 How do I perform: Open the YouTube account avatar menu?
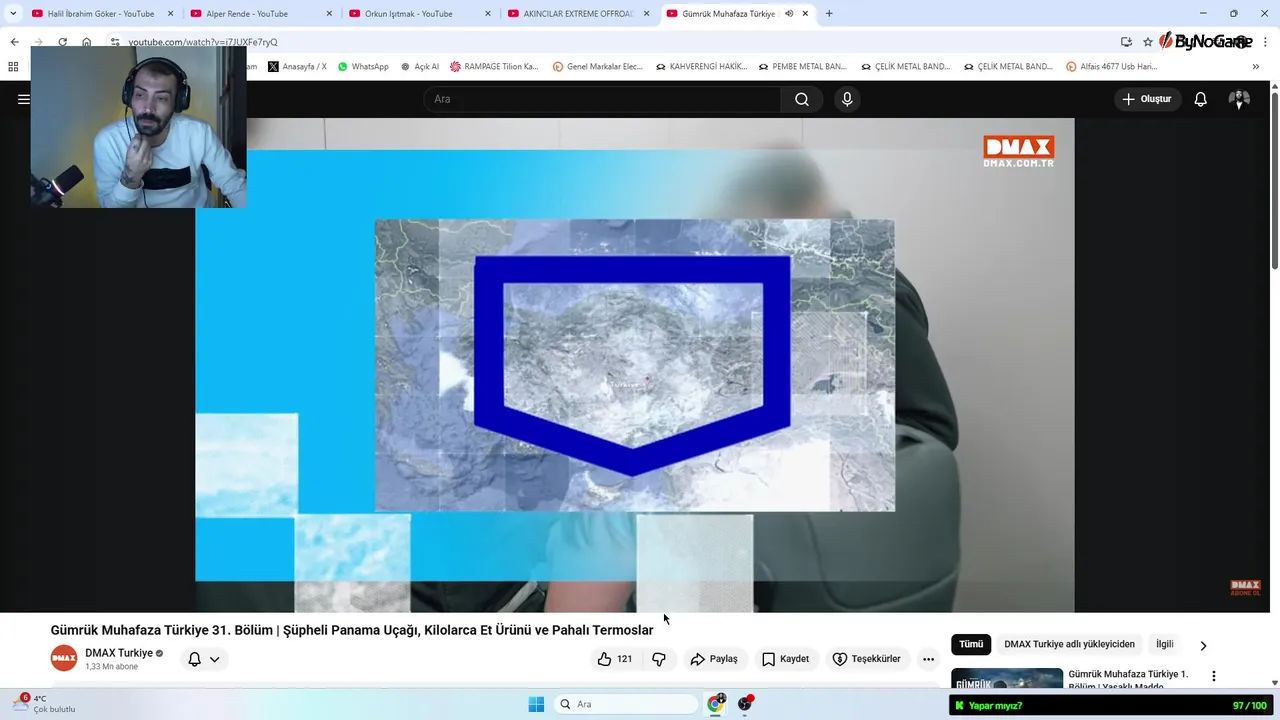(1239, 99)
